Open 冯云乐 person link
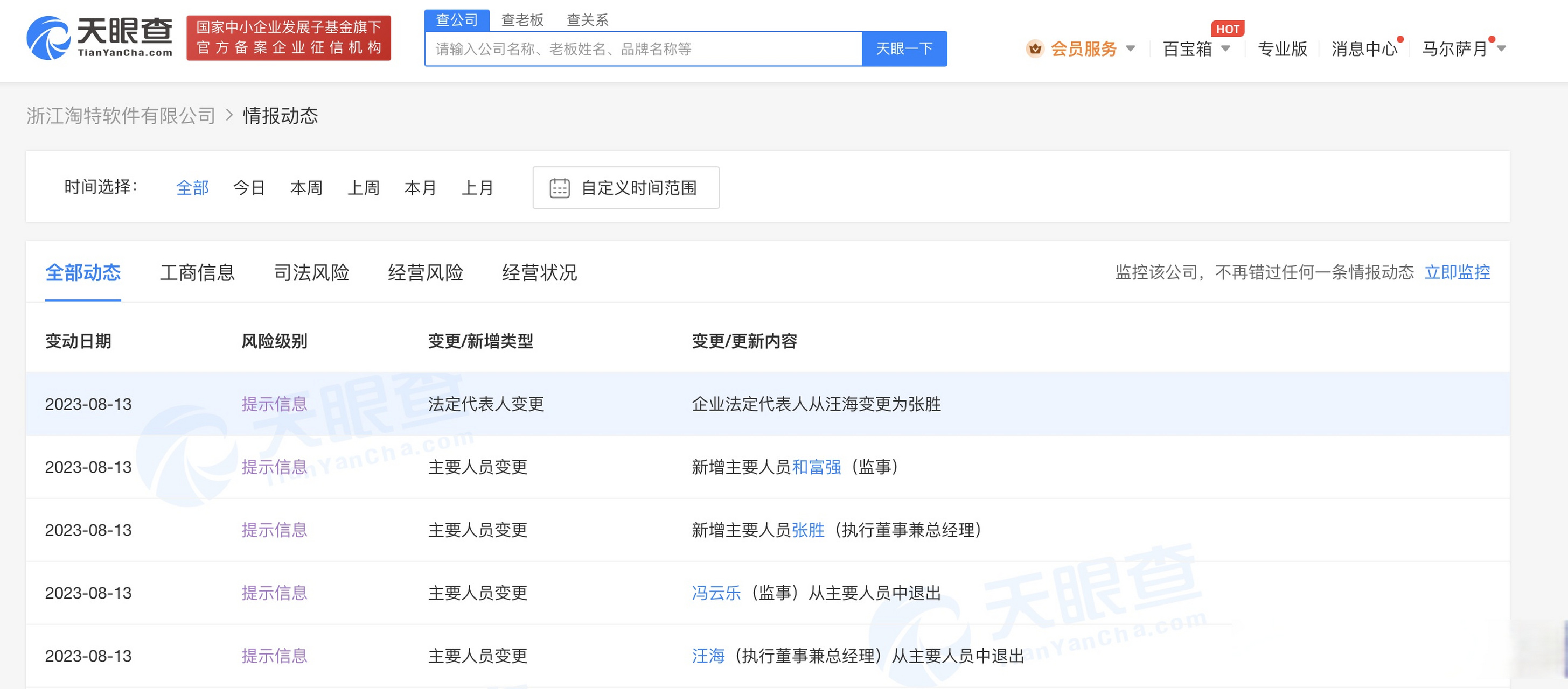This screenshot has width=1568, height=689. point(716,593)
